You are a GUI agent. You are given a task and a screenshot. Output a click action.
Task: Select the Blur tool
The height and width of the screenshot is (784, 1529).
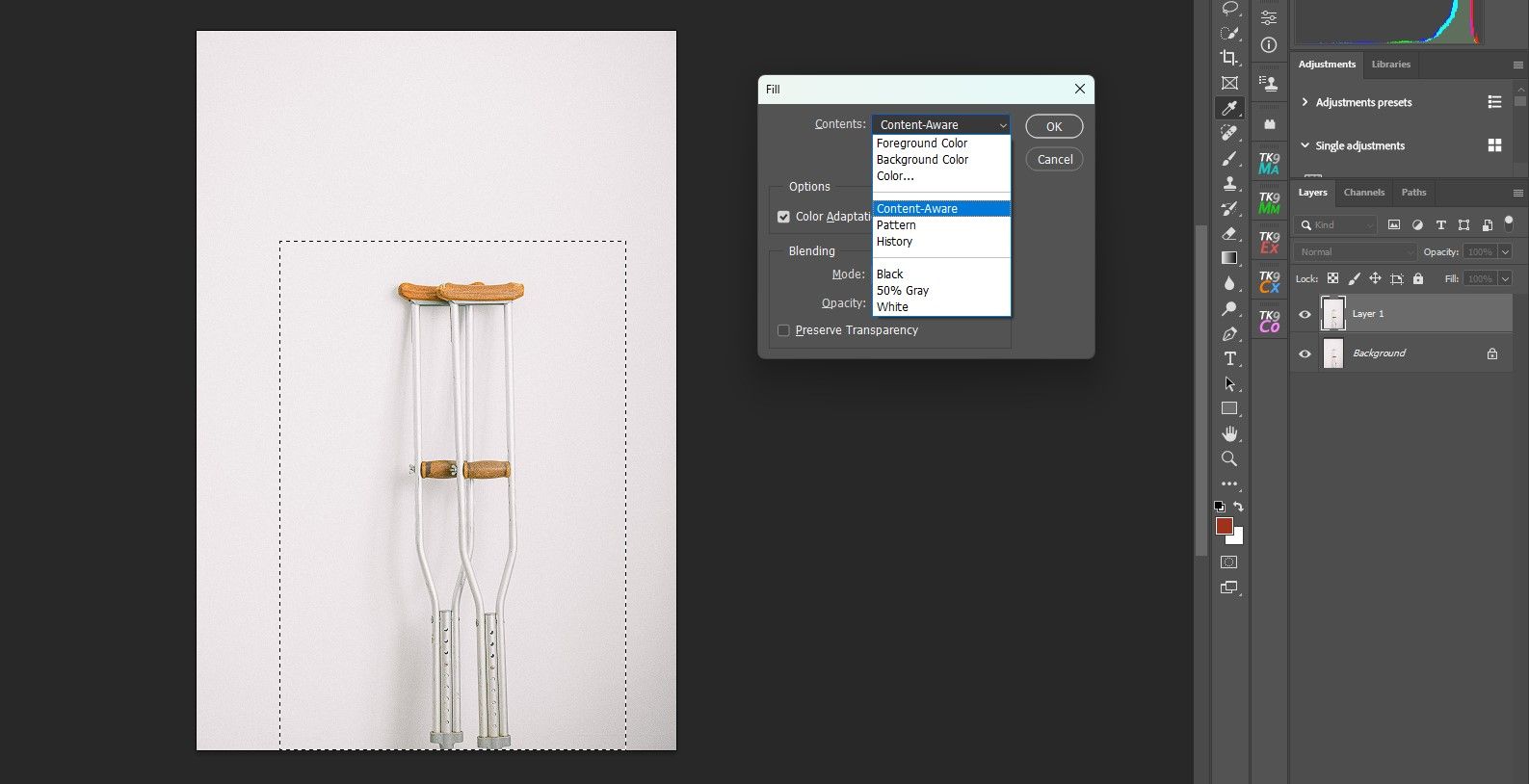[1229, 283]
